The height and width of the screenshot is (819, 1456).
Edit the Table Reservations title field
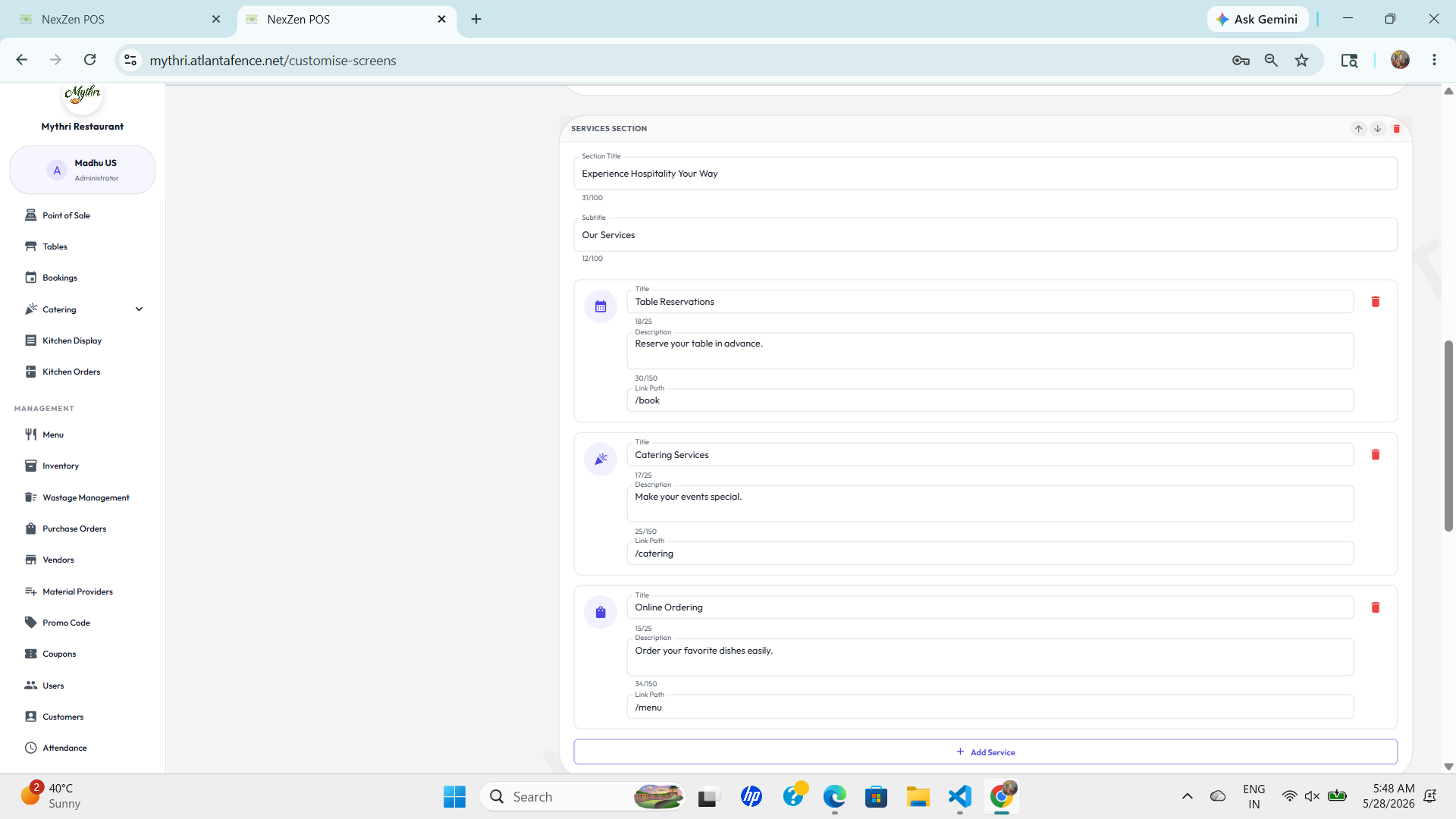[990, 302]
